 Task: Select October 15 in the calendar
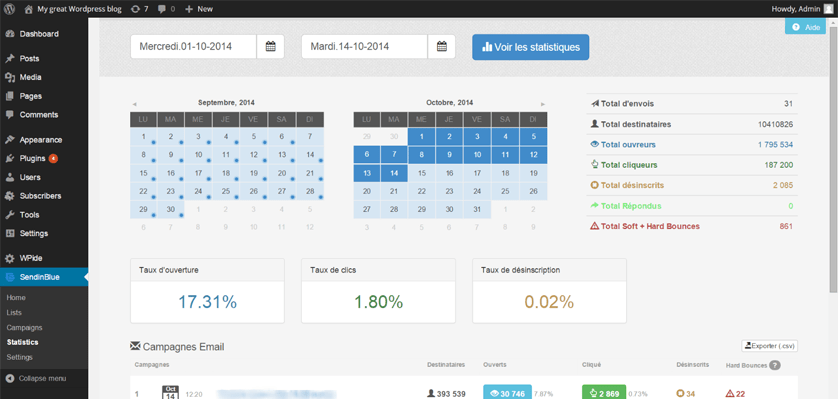[422, 173]
